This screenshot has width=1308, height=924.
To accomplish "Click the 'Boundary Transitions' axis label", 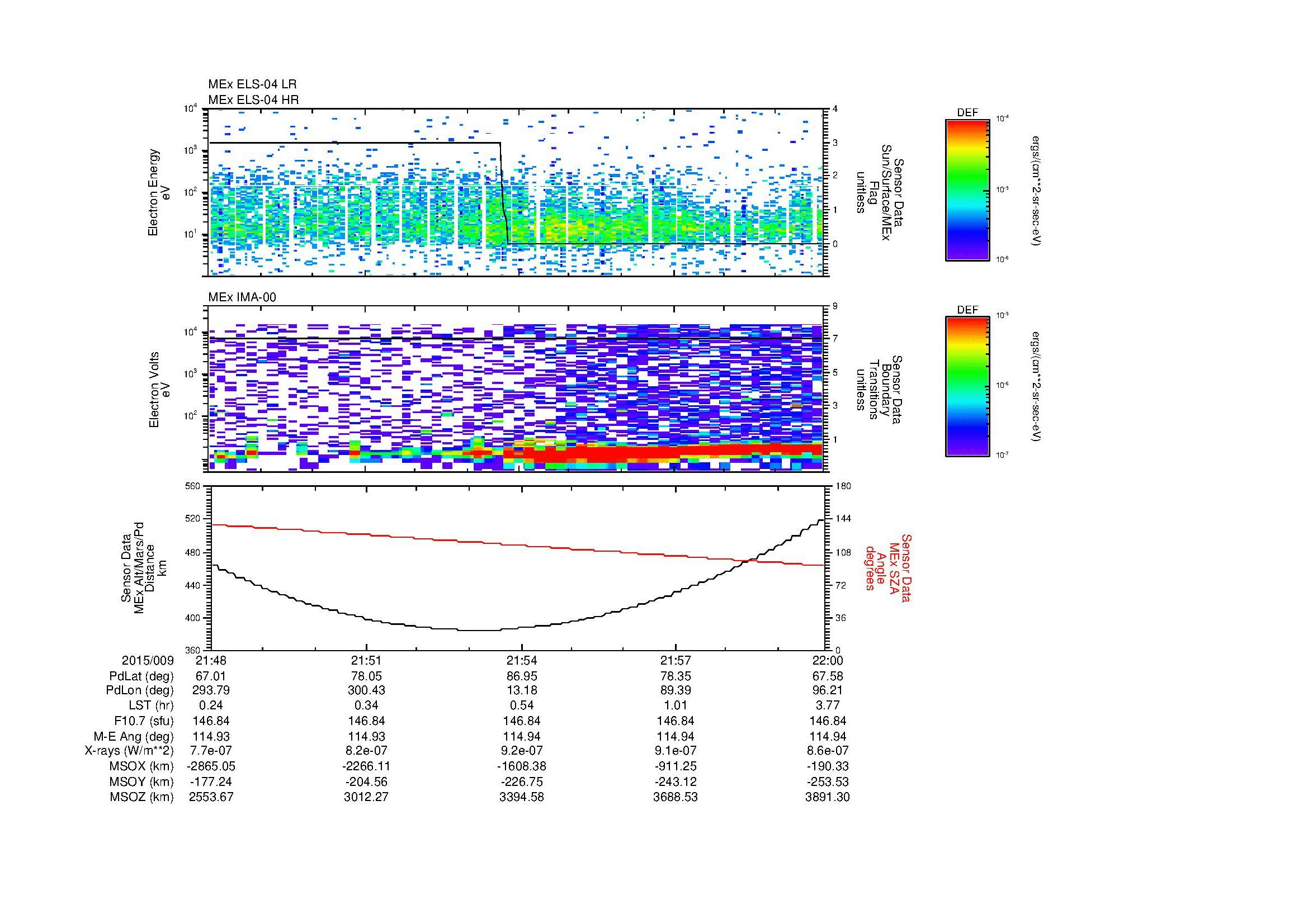I will point(881,390).
